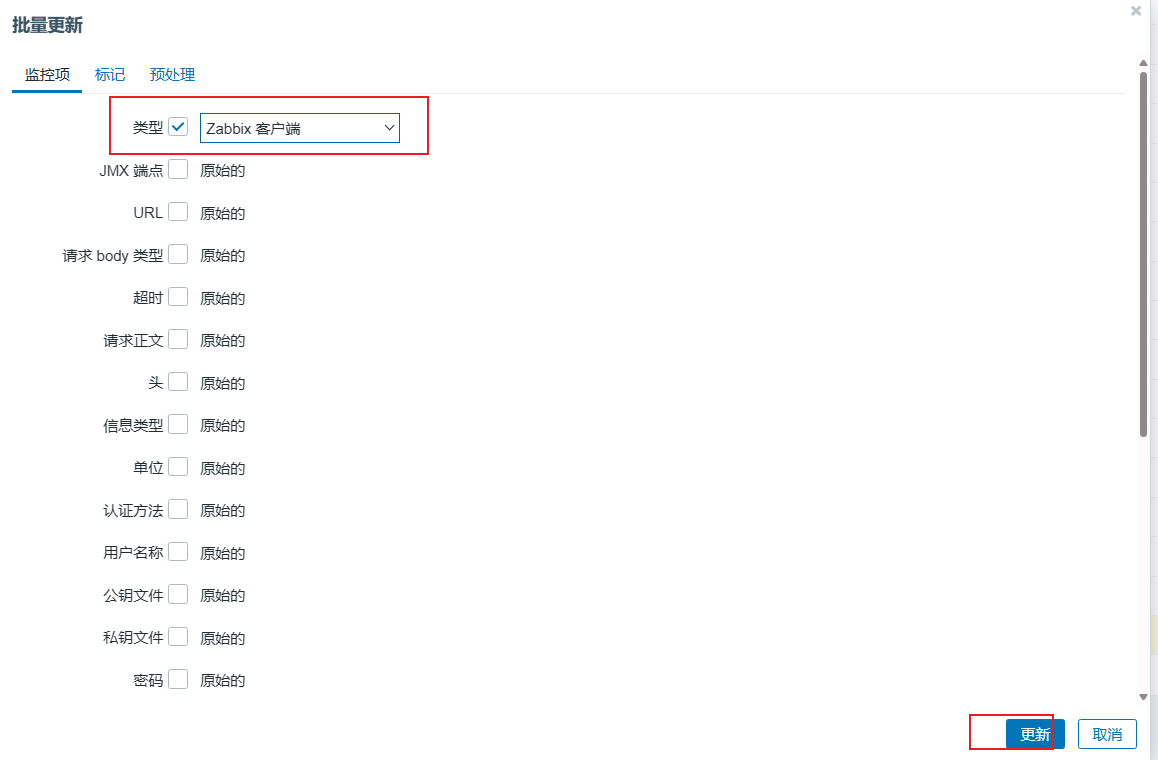Enable the 信息类型 checkbox
The width and height of the screenshot is (1158, 760).
point(178,425)
